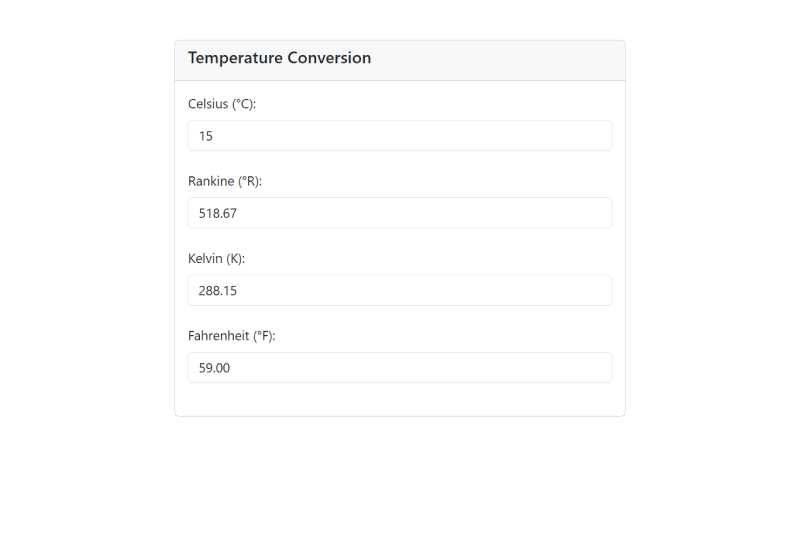Click the 288.15 value in Kelvin
The width and height of the screenshot is (800, 550).
218,290
